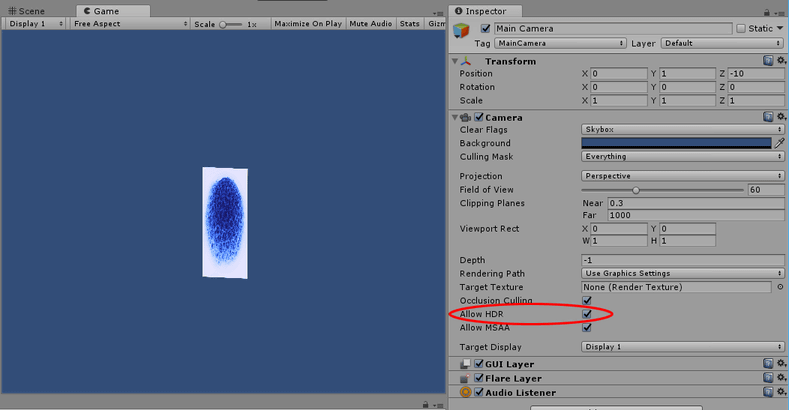789x410 pixels.
Task: Disable the GUI Layer component checkbox
Action: [x=479, y=364]
